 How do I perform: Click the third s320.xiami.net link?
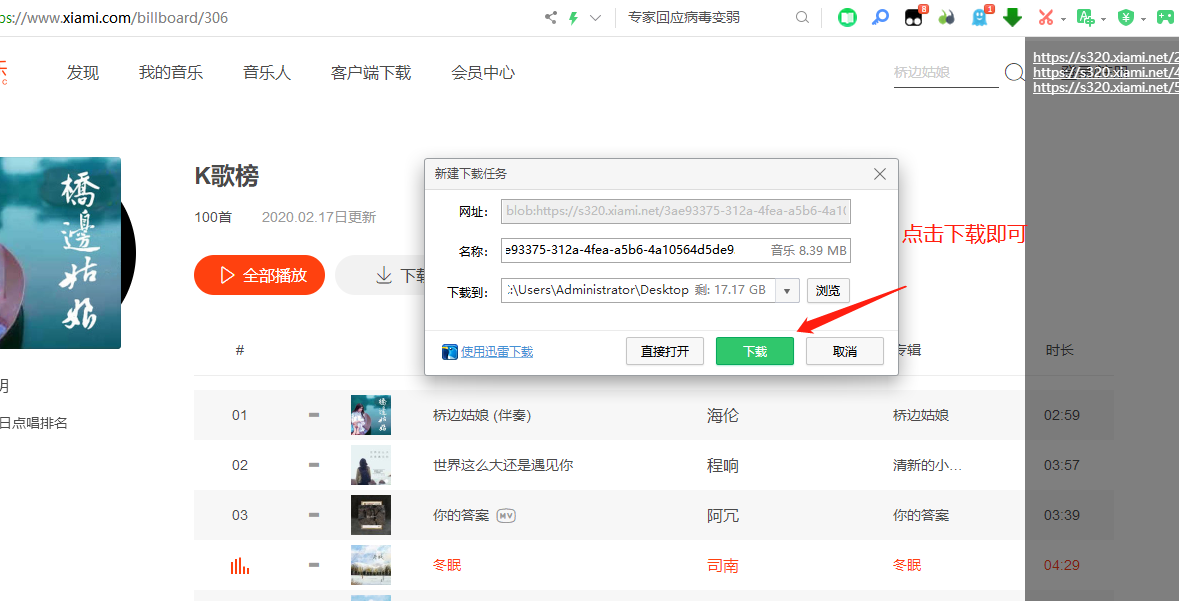[1105, 87]
